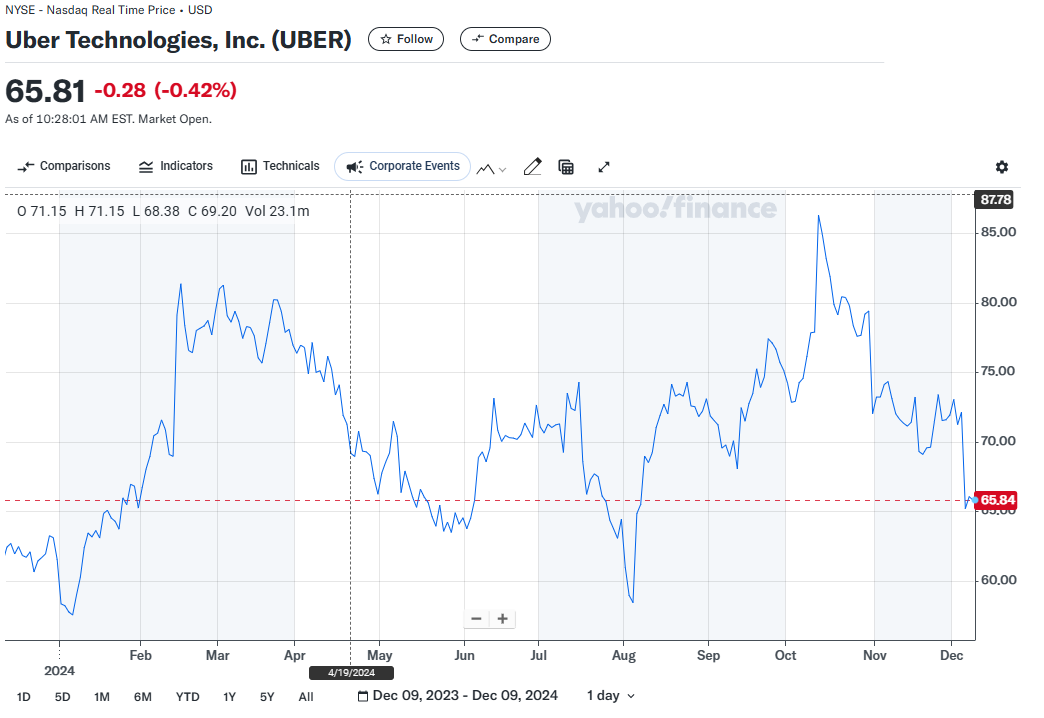Select the YTD time range
The height and width of the screenshot is (718, 1044).
click(x=188, y=697)
